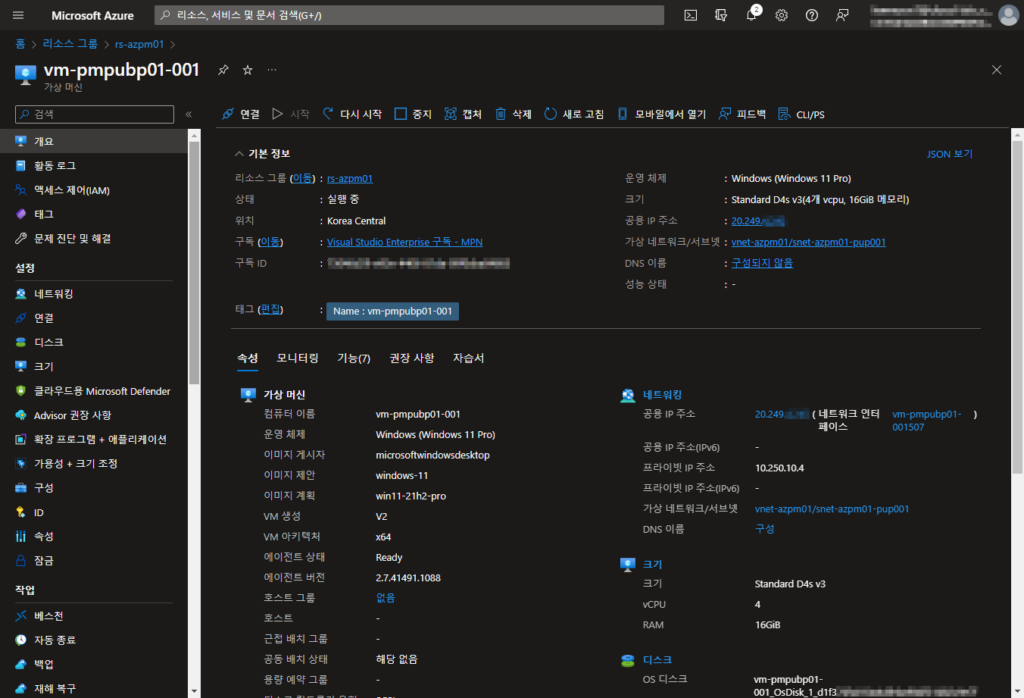Click the 편집 link next to 태그
This screenshot has width=1024, height=698.
point(270,309)
